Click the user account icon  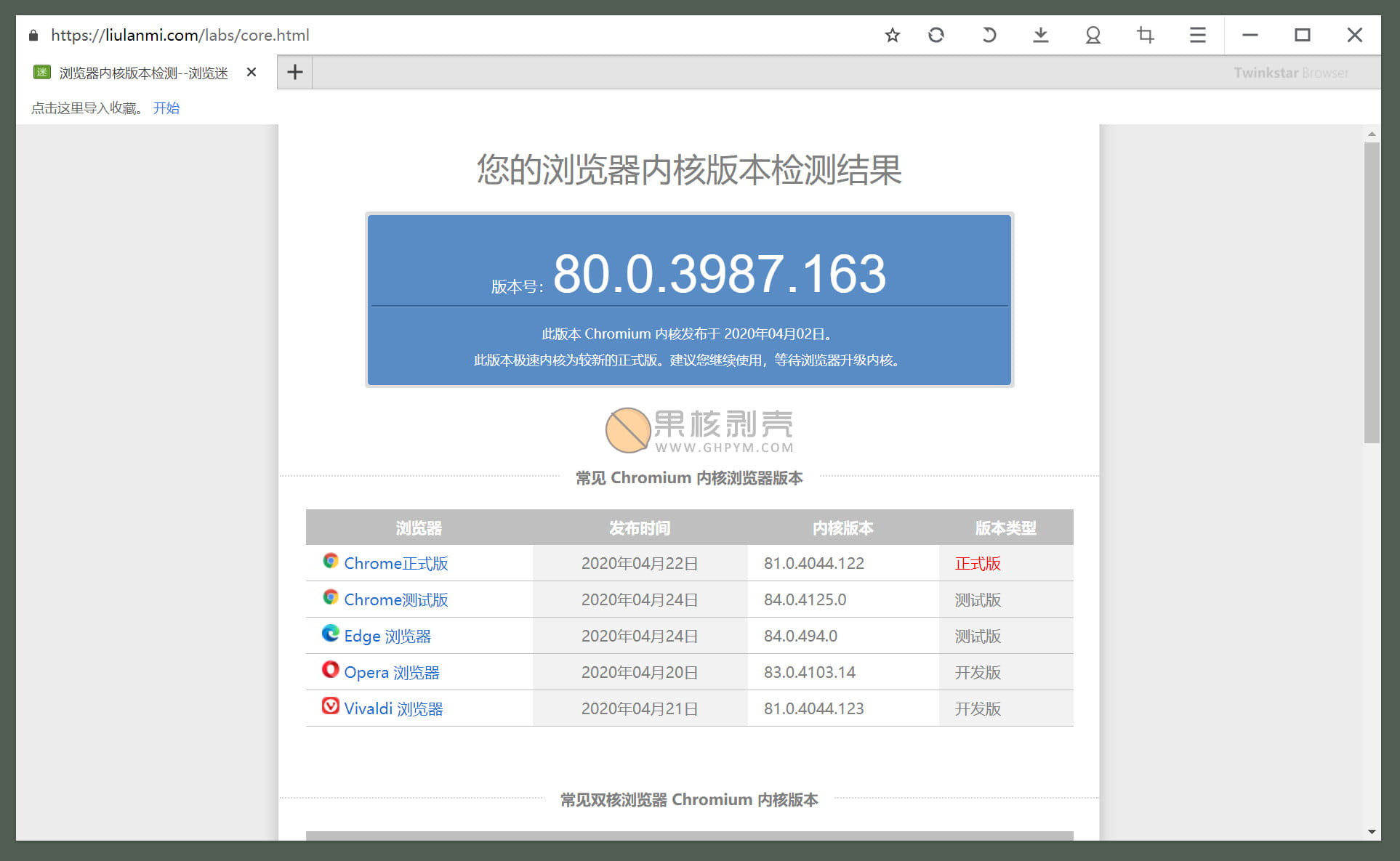tap(1093, 35)
